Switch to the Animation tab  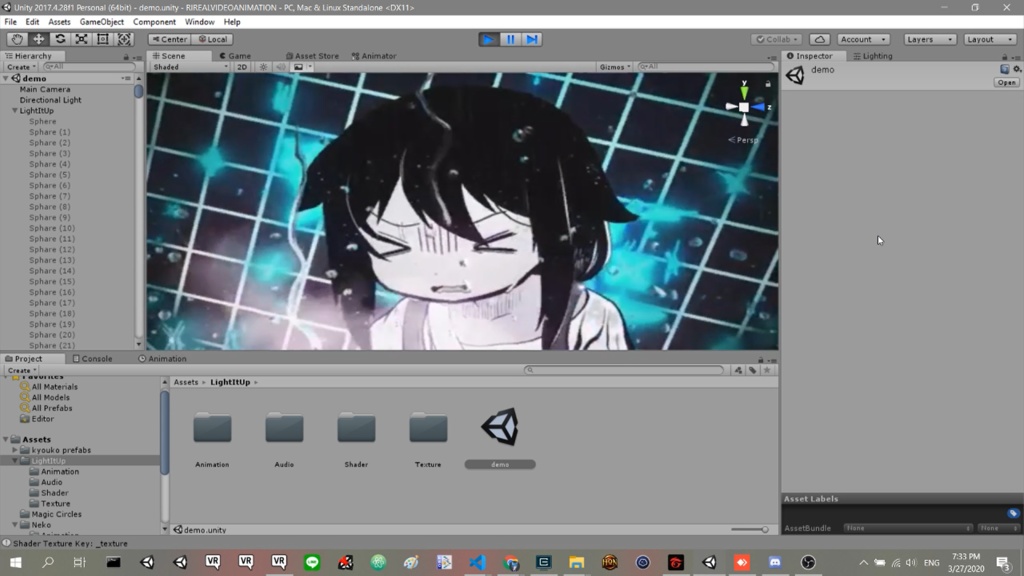coord(163,359)
